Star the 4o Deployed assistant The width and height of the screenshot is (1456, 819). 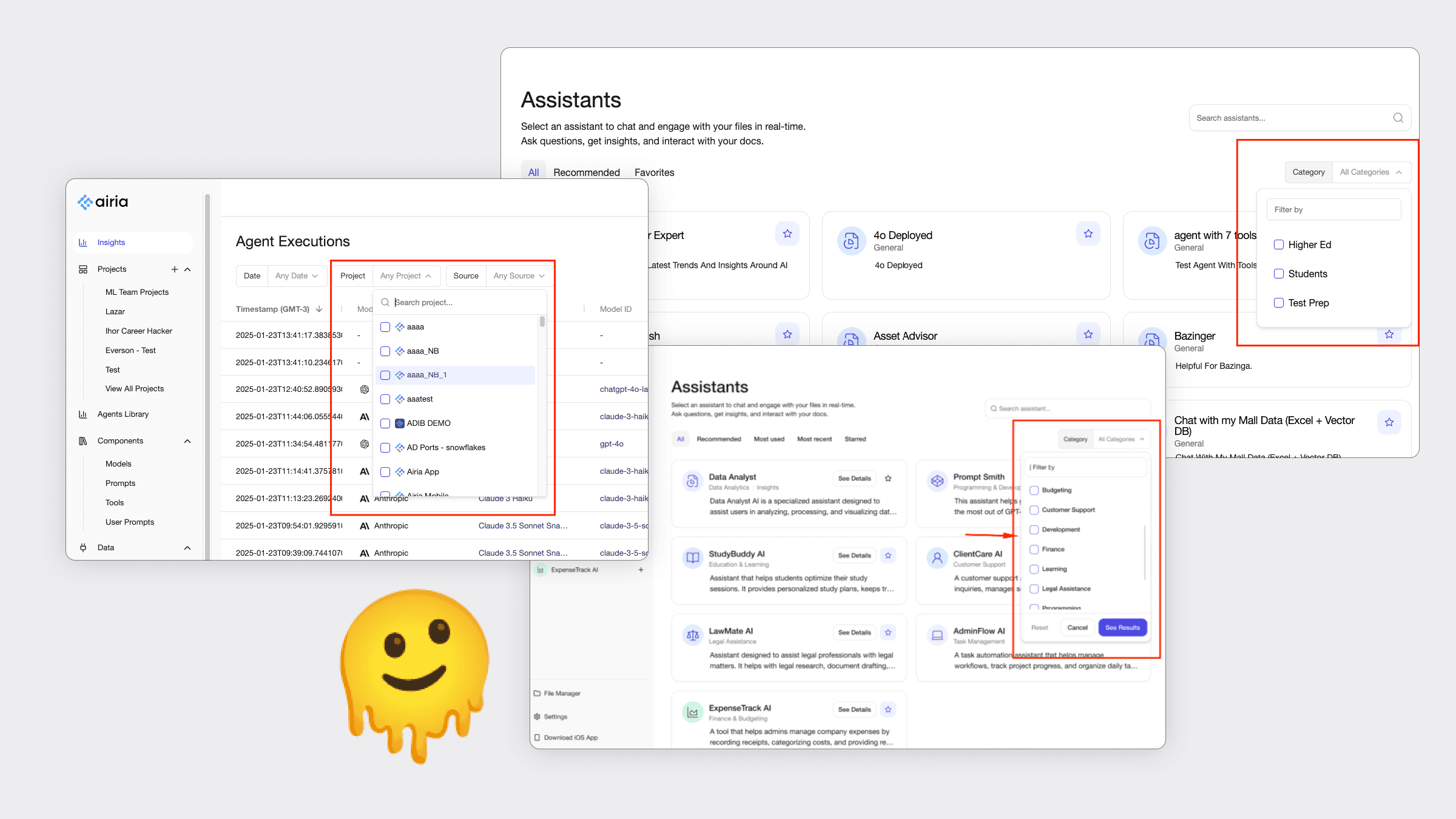coord(1088,234)
